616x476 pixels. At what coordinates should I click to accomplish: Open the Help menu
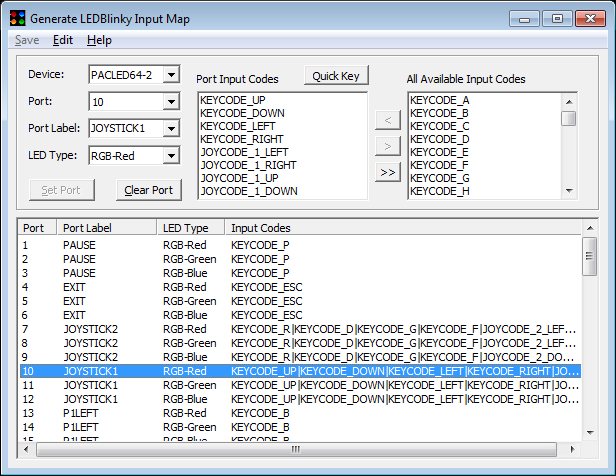point(99,40)
